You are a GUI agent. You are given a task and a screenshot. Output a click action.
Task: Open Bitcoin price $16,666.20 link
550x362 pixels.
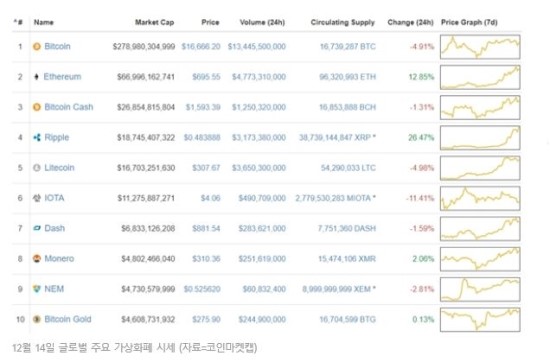point(201,46)
